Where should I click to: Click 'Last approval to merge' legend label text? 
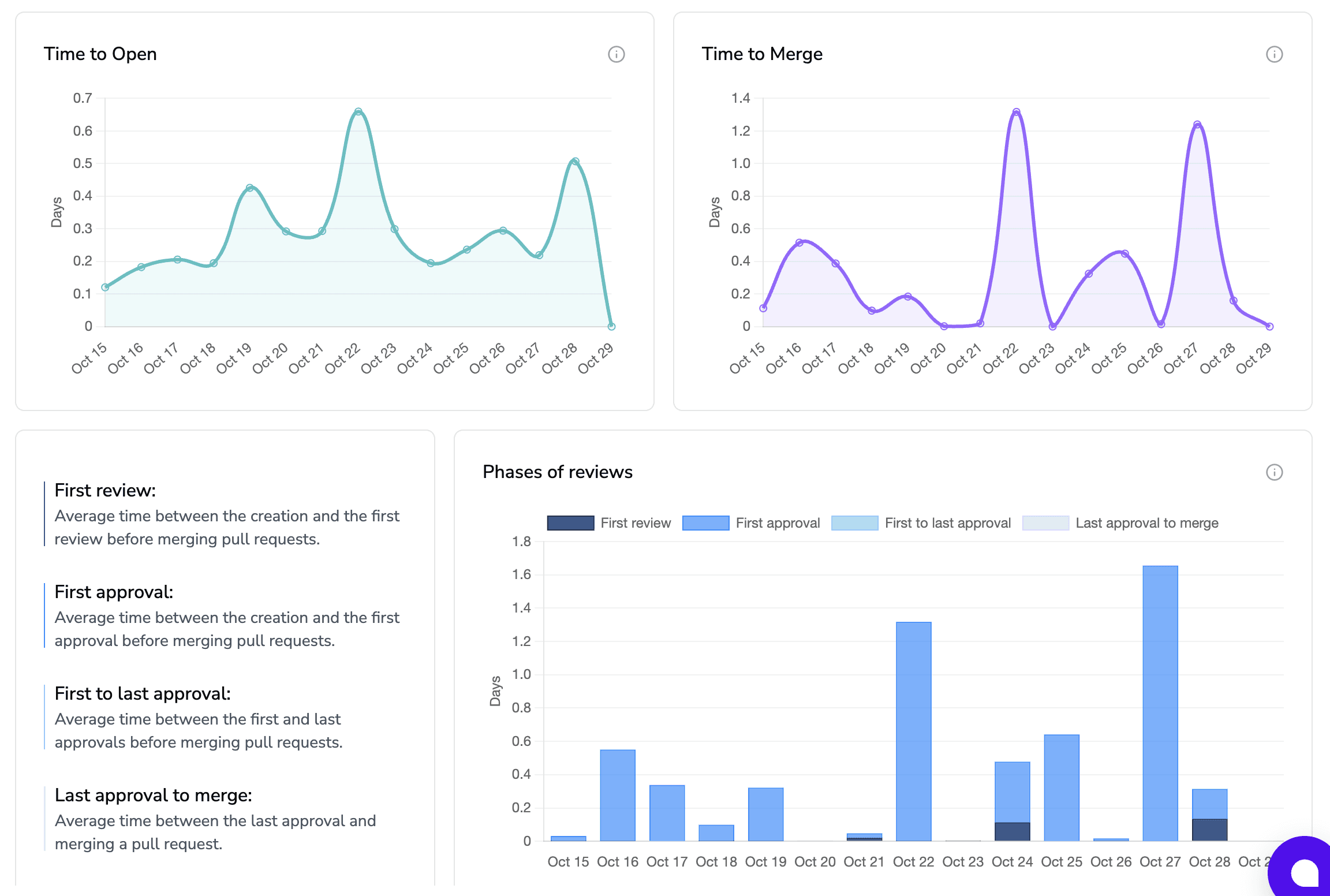point(1147,523)
